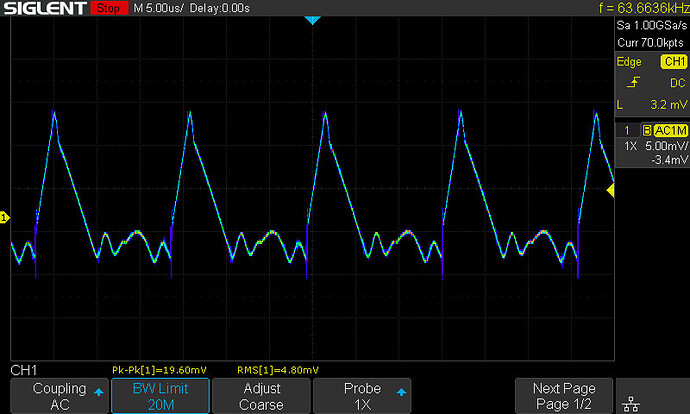Open the Coupling AC dropdown
690x414 pixels.
[x=59, y=396]
